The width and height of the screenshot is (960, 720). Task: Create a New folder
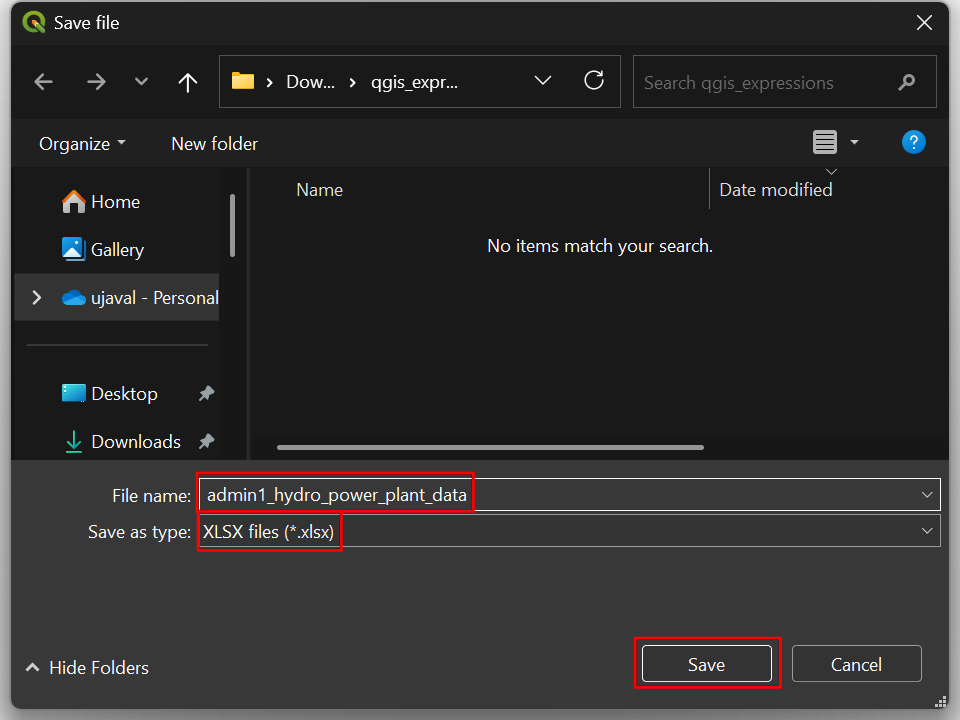pos(214,144)
